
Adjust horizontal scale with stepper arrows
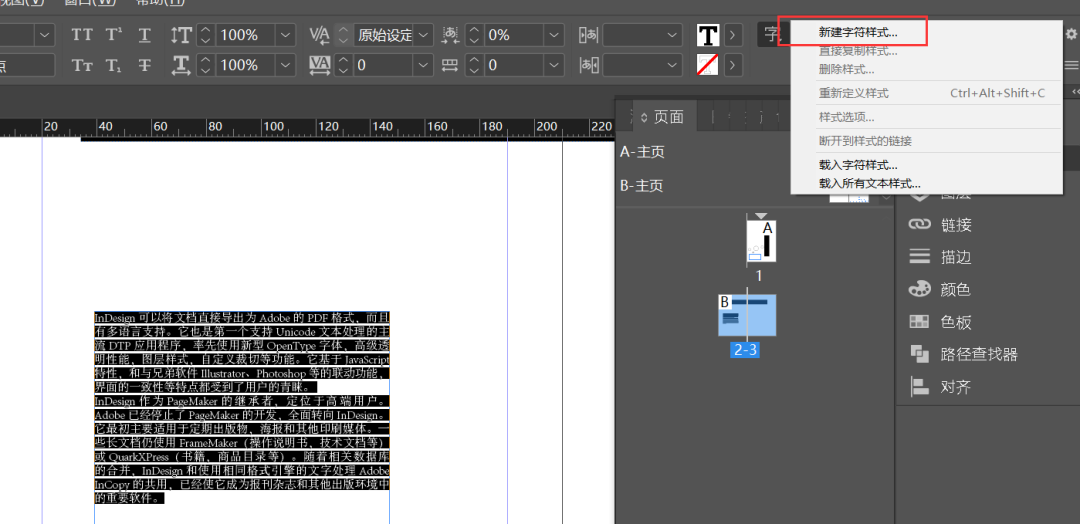click(x=205, y=65)
